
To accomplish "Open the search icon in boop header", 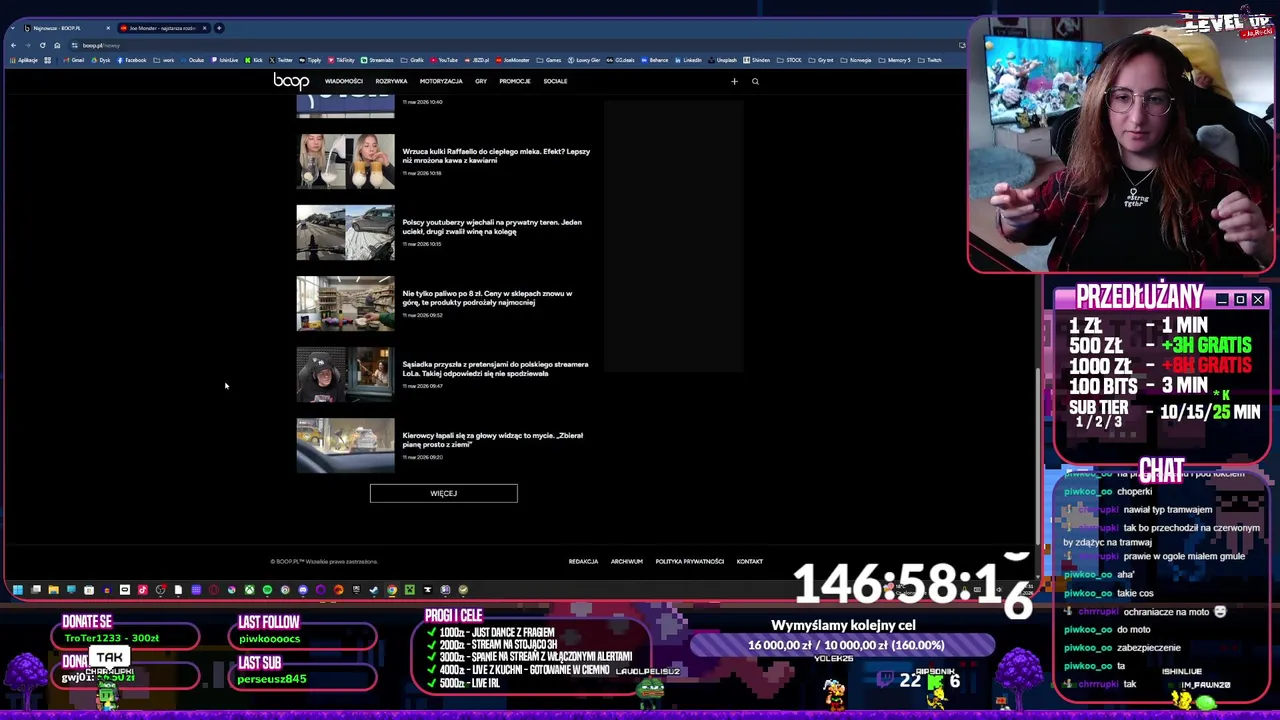I will (x=755, y=81).
